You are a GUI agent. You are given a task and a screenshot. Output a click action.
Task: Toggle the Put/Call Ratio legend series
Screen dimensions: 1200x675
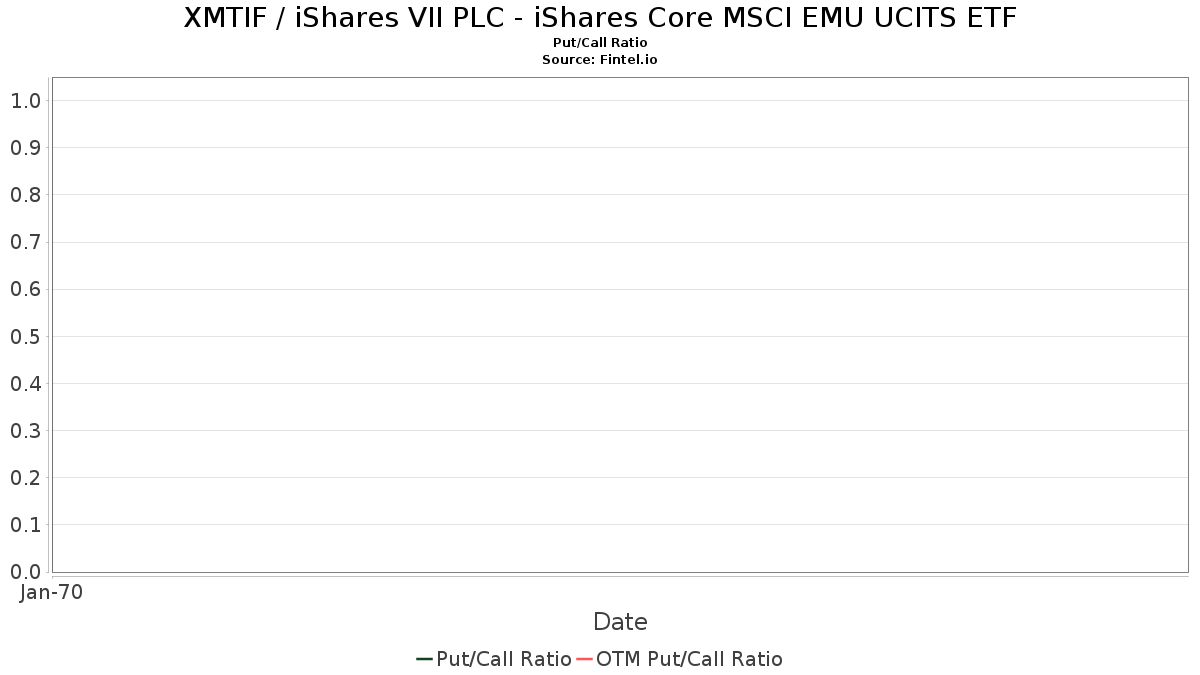pyautogui.click(x=504, y=659)
